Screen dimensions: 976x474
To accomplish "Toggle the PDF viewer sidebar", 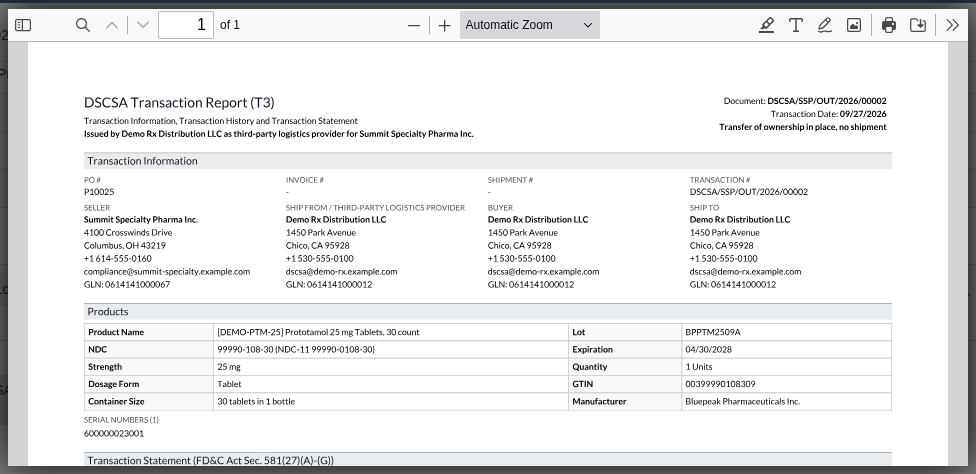I will tap(23, 25).
